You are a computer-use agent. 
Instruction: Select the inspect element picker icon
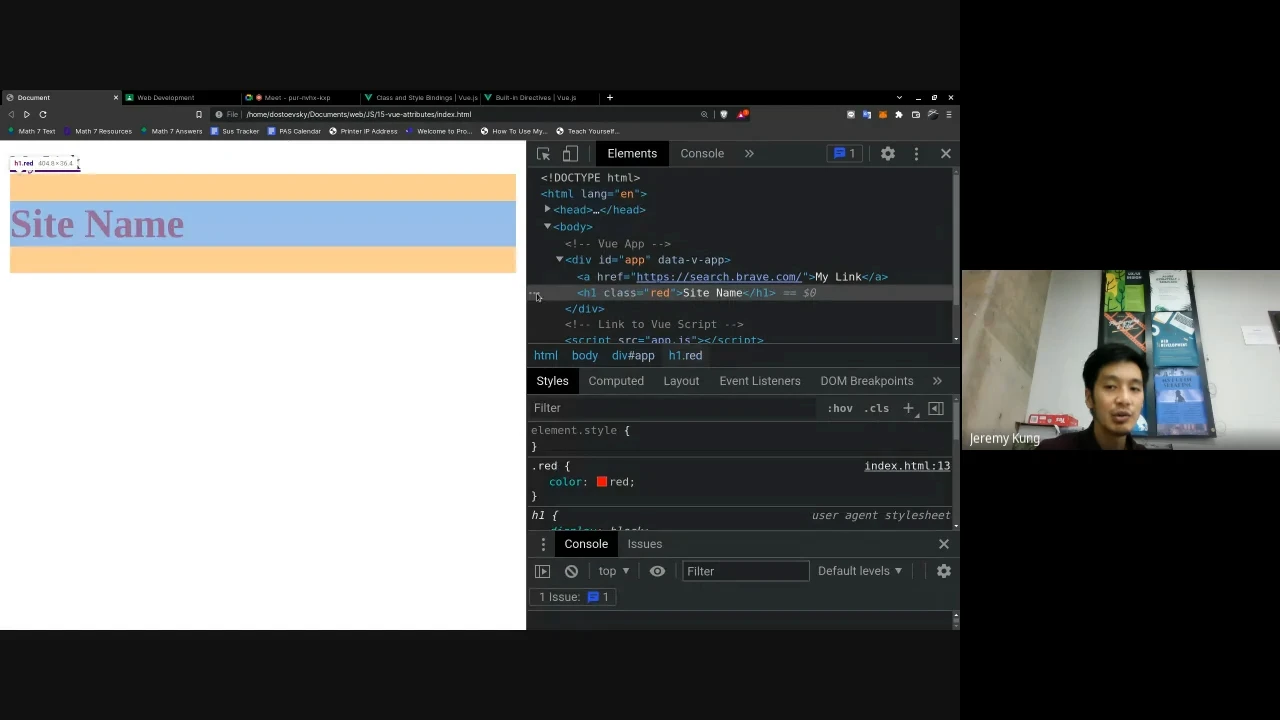(x=543, y=153)
